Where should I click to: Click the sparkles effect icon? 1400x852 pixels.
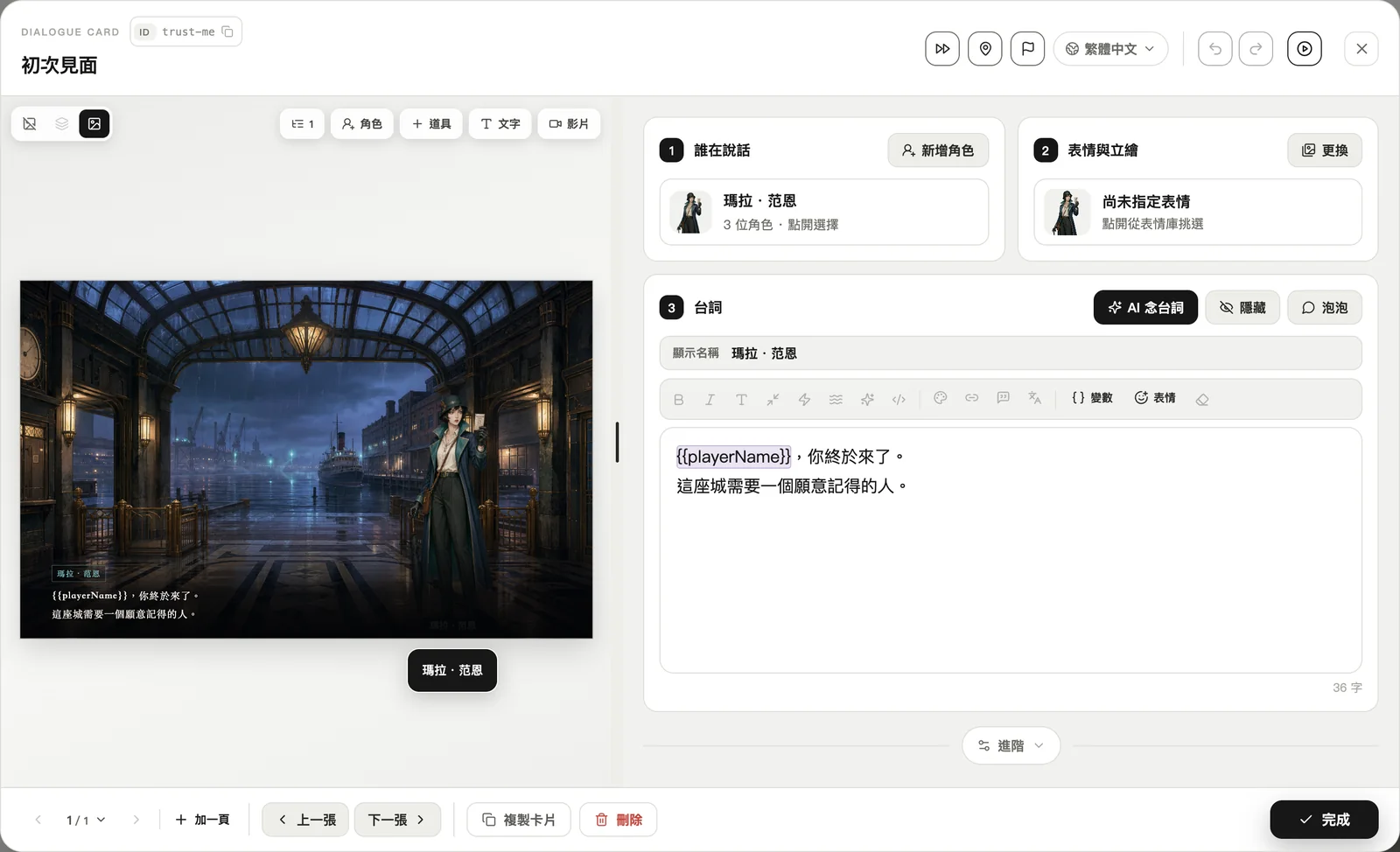[867, 399]
